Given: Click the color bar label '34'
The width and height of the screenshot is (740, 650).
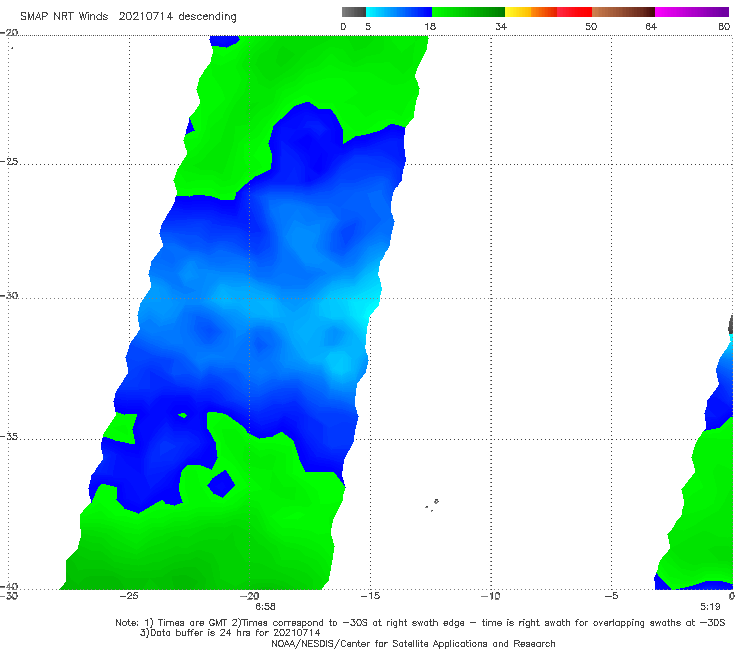Looking at the screenshot, I should tap(501, 27).
